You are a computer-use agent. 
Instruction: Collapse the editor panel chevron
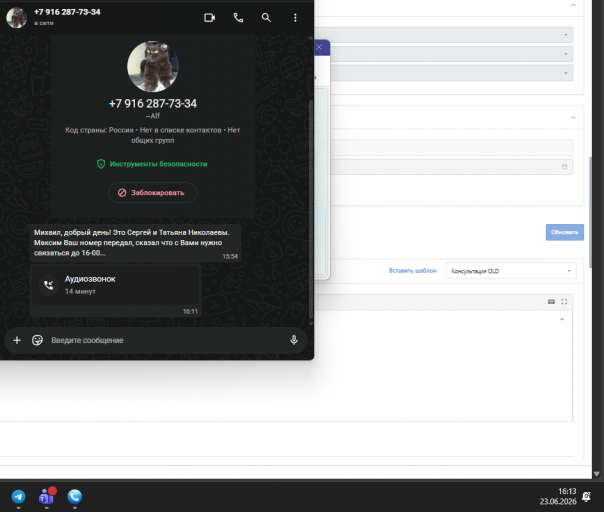pyautogui.click(x=562, y=319)
